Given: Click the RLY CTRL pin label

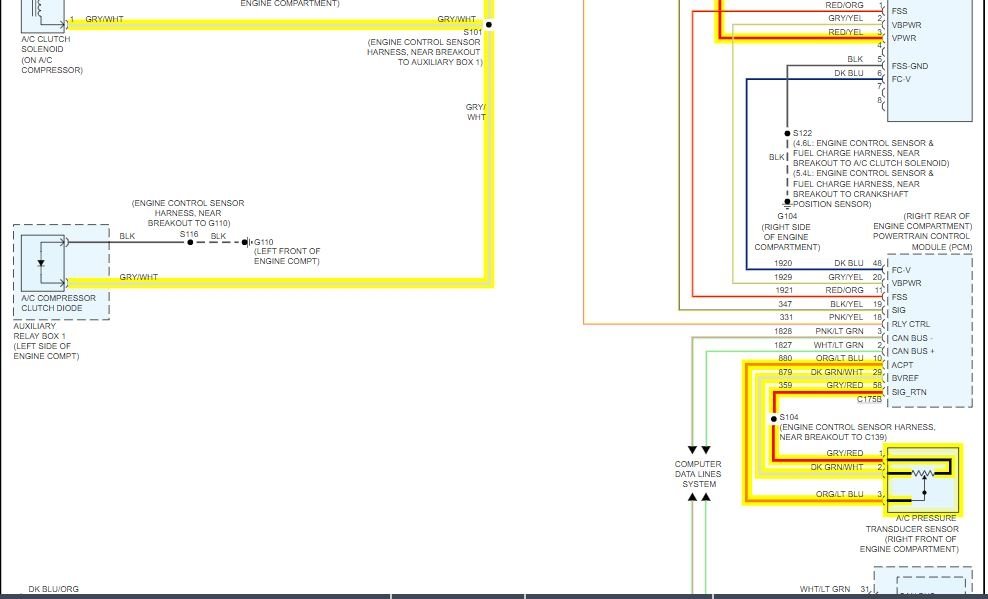Looking at the screenshot, I should [910, 324].
